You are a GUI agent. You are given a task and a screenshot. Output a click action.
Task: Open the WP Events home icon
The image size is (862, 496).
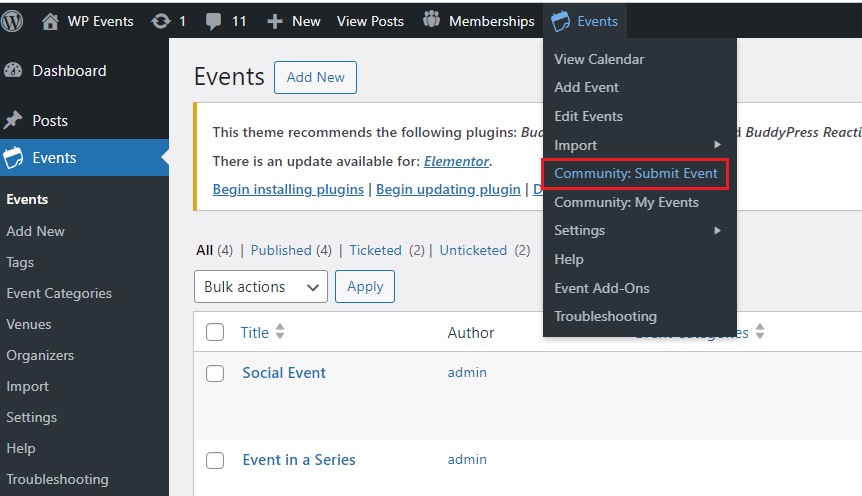tap(50, 21)
